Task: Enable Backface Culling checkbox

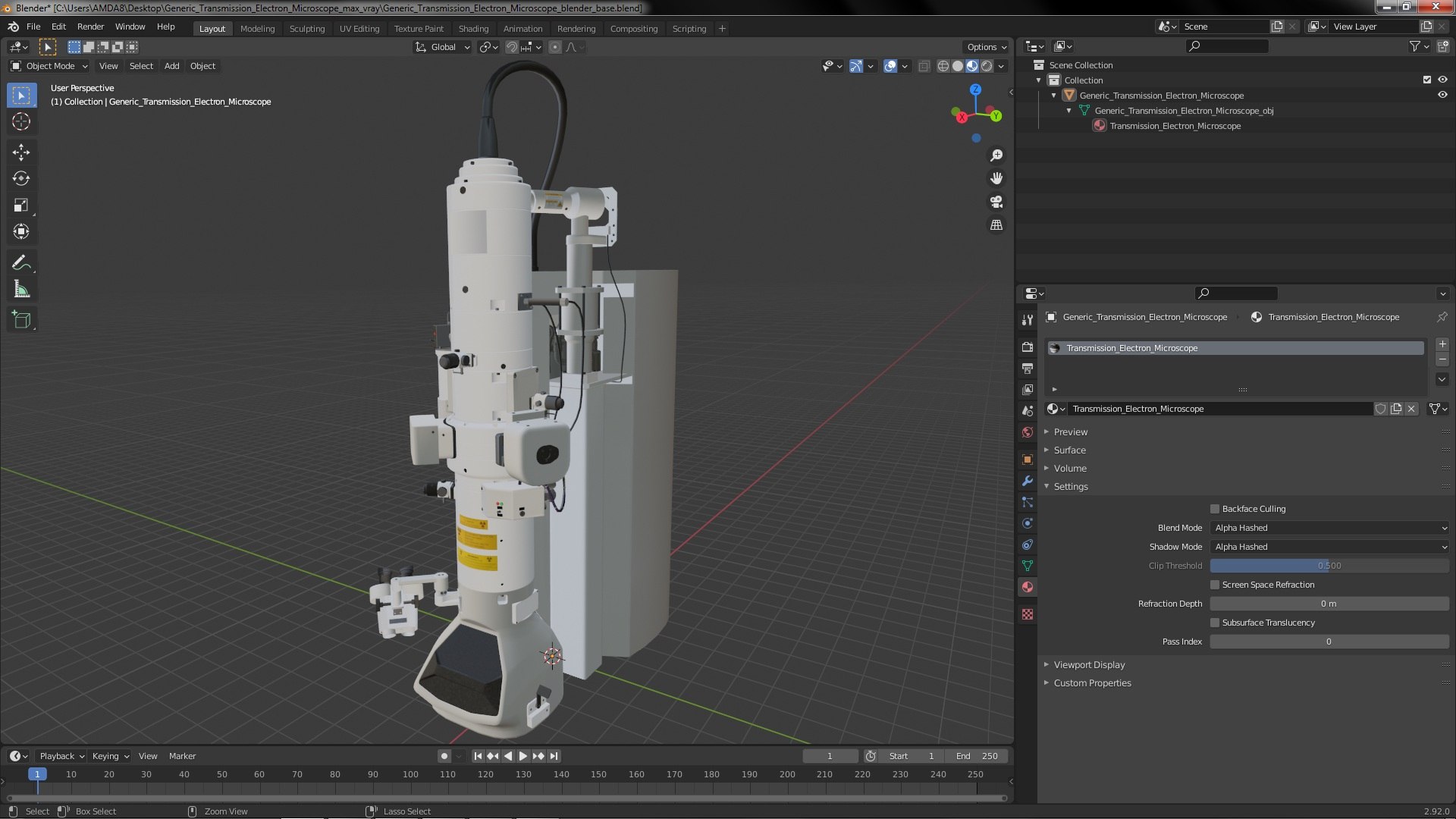Action: [1215, 509]
